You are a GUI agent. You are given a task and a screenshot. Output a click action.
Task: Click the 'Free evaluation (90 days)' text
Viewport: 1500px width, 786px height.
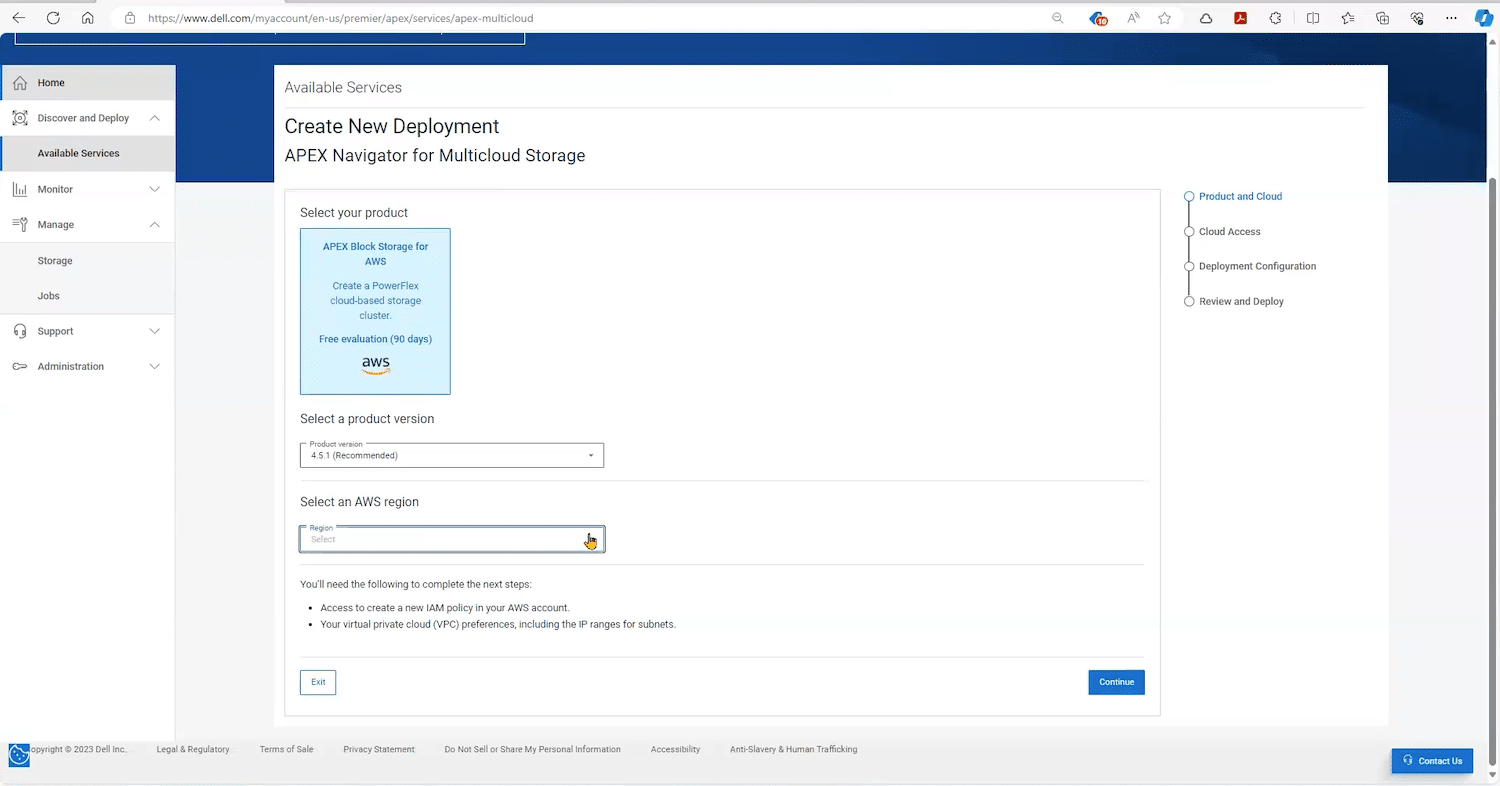tap(375, 339)
